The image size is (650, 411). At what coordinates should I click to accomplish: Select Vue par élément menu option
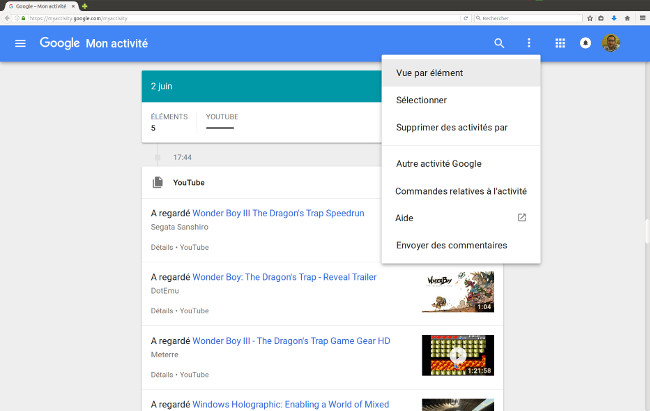[429, 73]
